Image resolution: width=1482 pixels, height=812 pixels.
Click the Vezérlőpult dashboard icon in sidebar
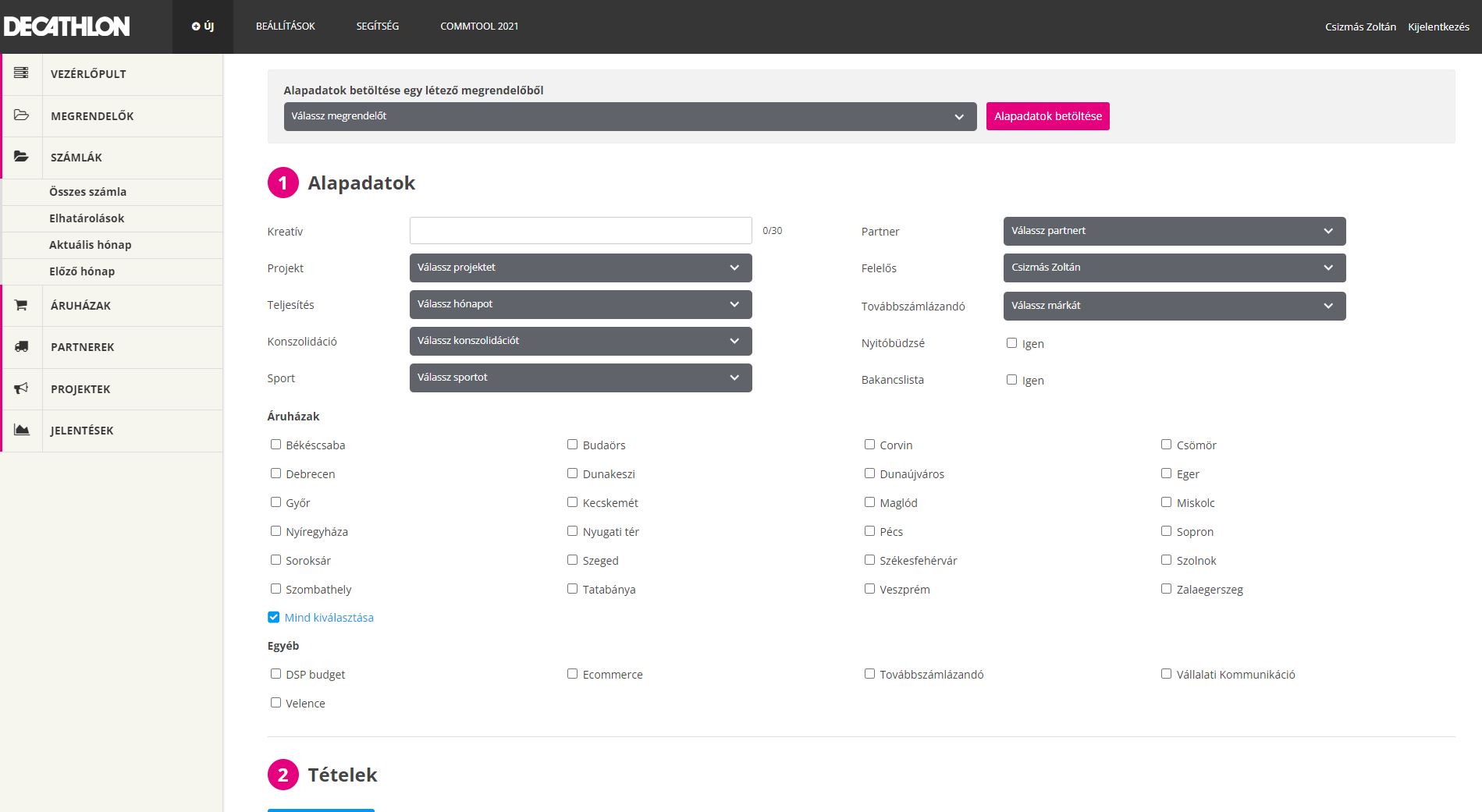[21, 73]
